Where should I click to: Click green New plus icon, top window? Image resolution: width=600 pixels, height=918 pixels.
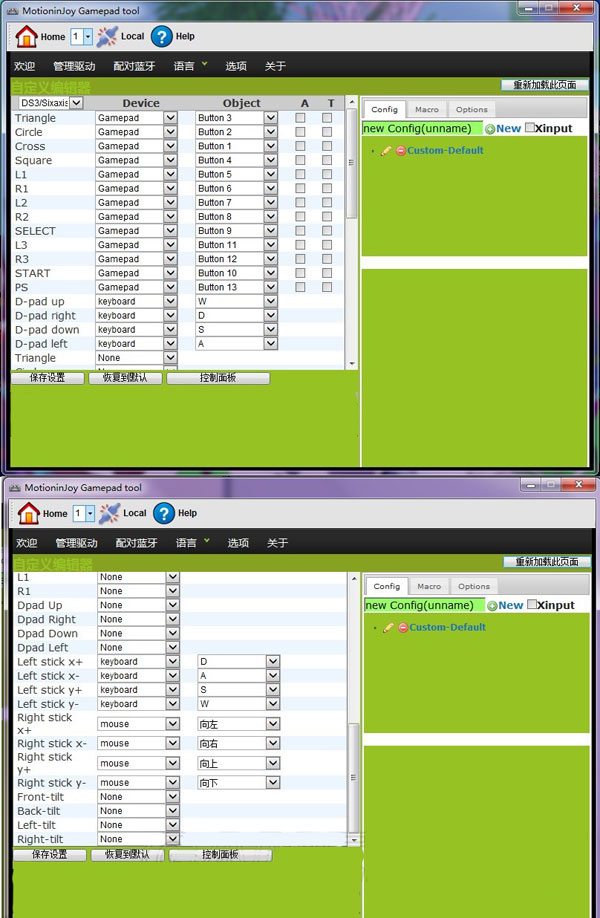pos(490,129)
